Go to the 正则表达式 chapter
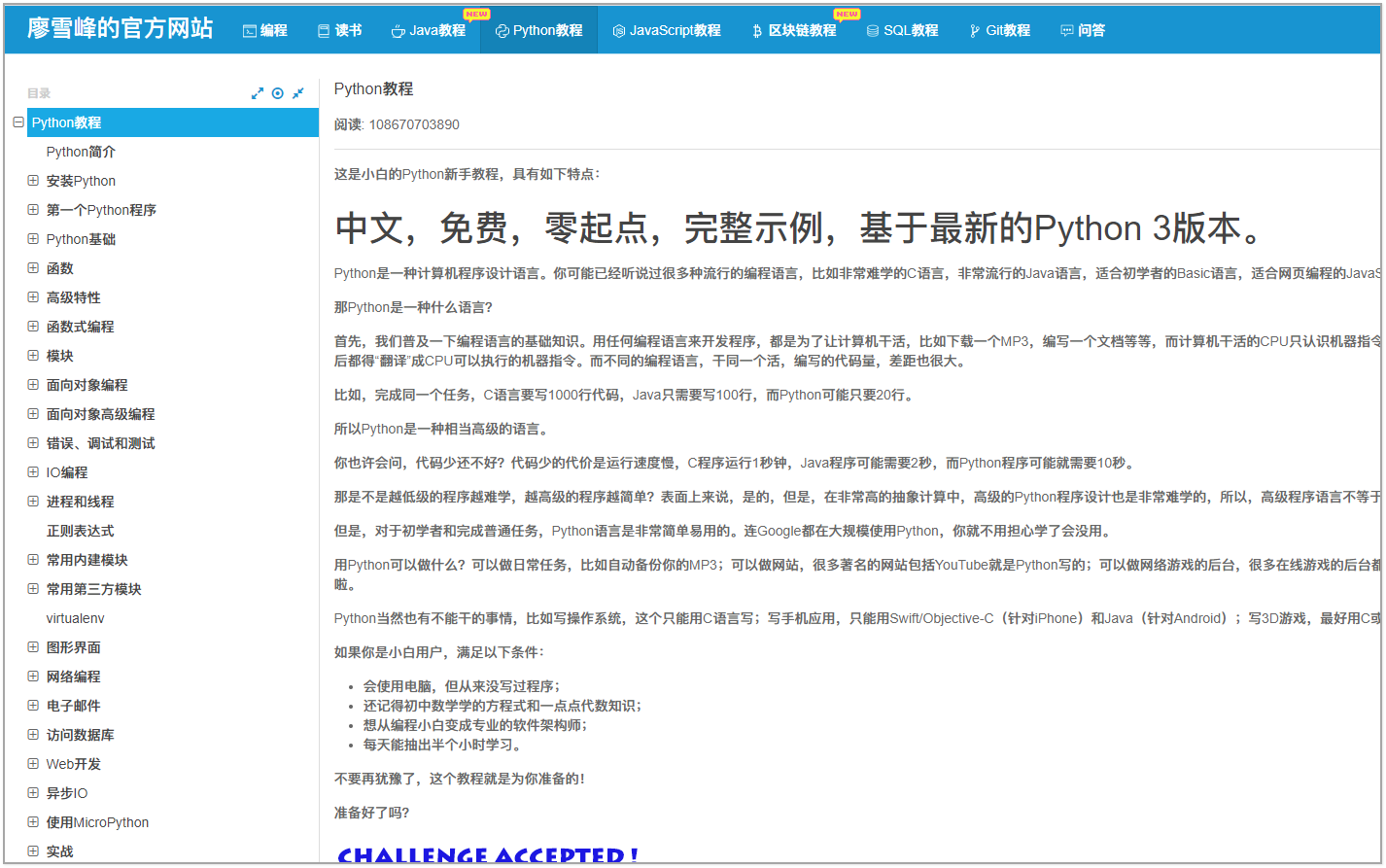 point(80,531)
